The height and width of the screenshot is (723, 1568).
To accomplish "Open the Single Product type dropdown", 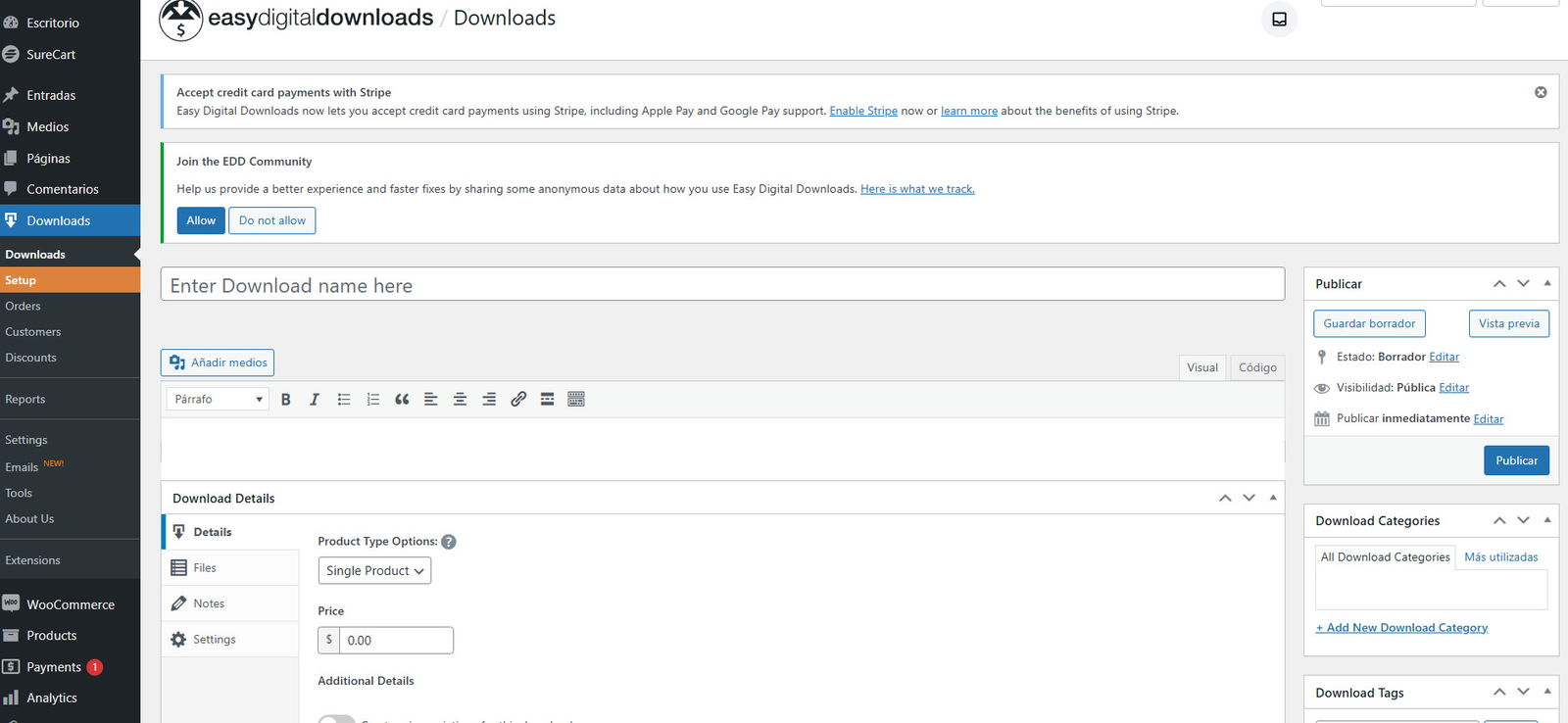I will pyautogui.click(x=374, y=570).
